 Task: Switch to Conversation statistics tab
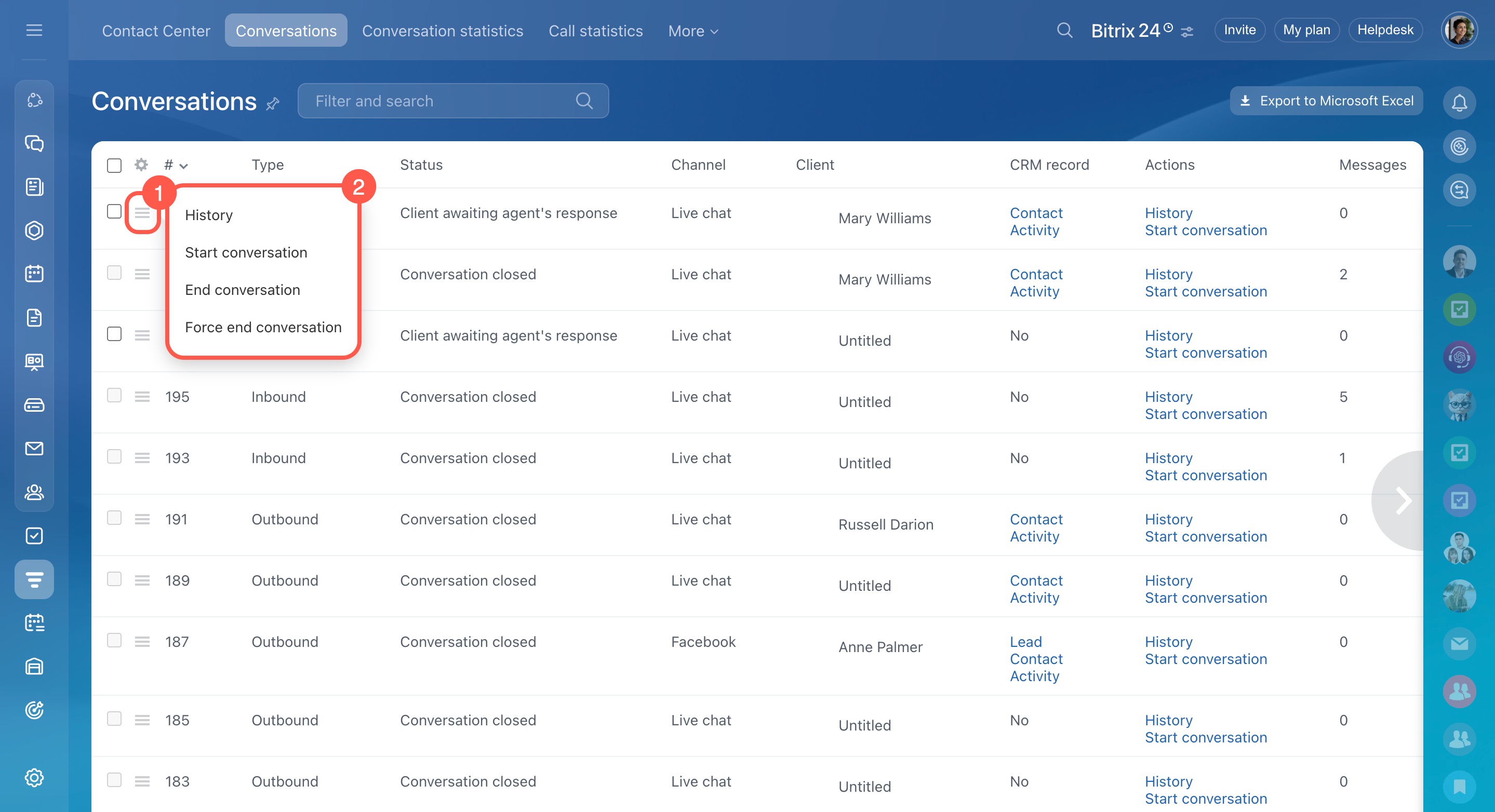[442, 31]
